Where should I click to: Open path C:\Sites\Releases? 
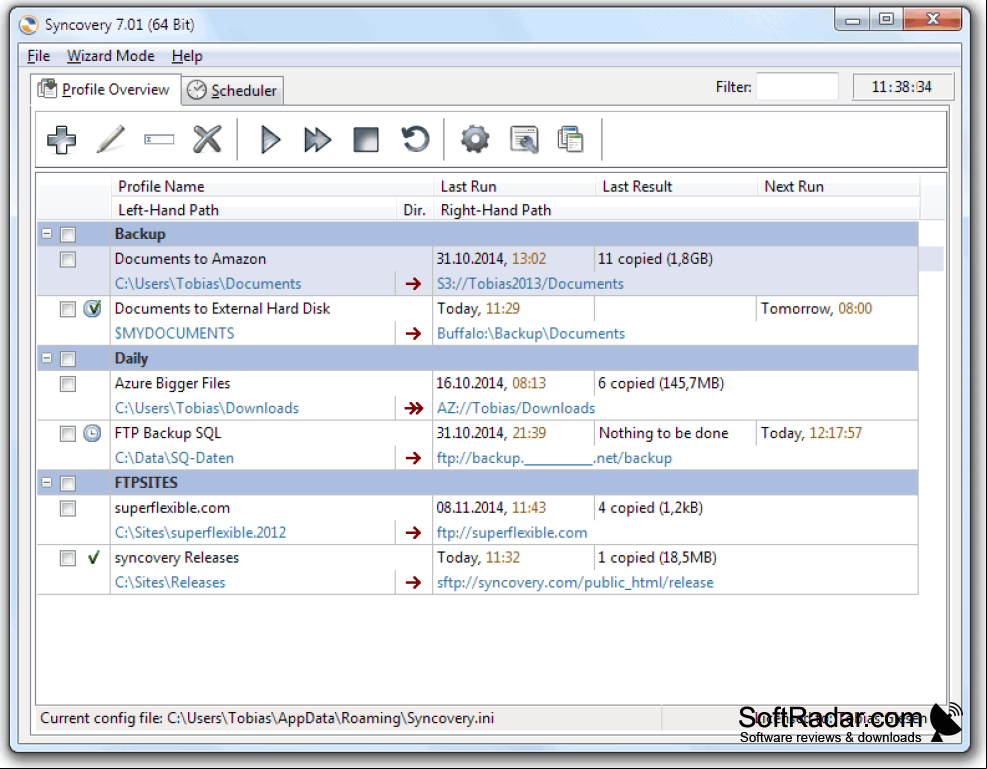(x=170, y=583)
